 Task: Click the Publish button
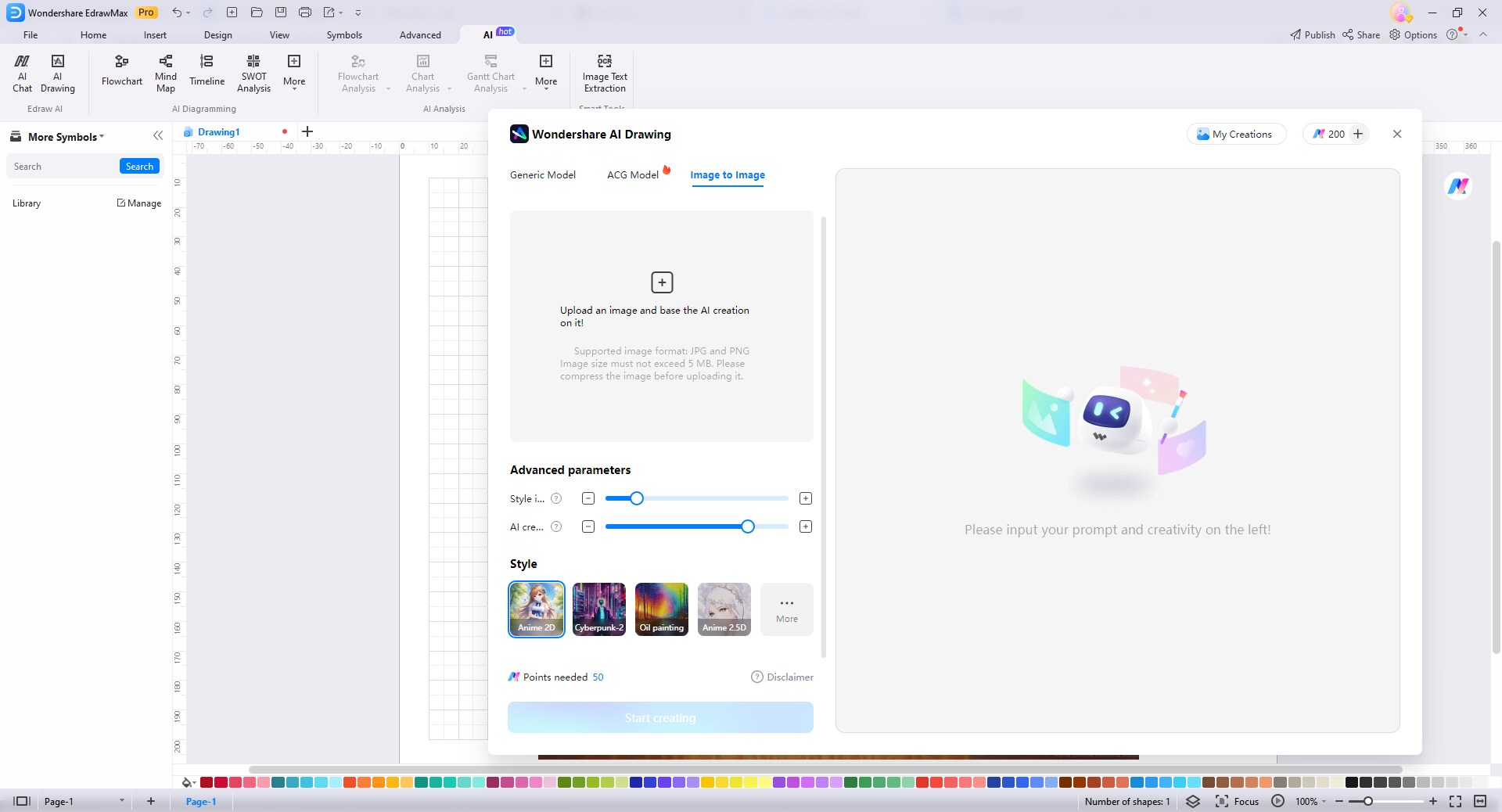tap(1313, 34)
